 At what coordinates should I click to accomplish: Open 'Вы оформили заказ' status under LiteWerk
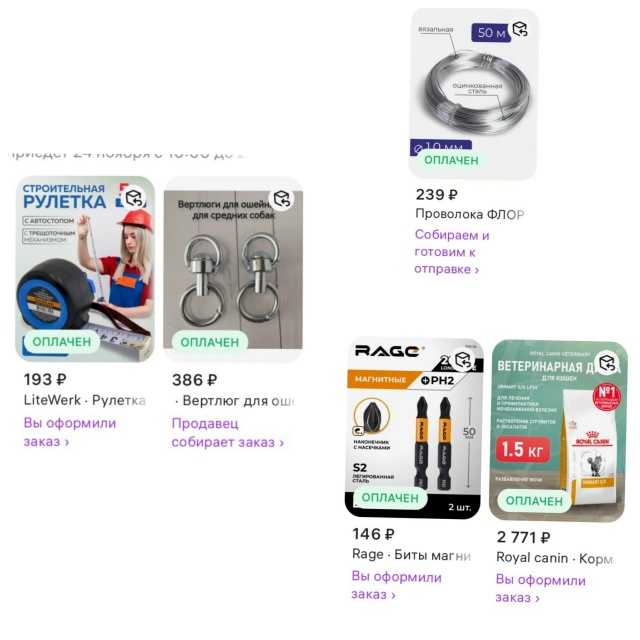(70, 432)
